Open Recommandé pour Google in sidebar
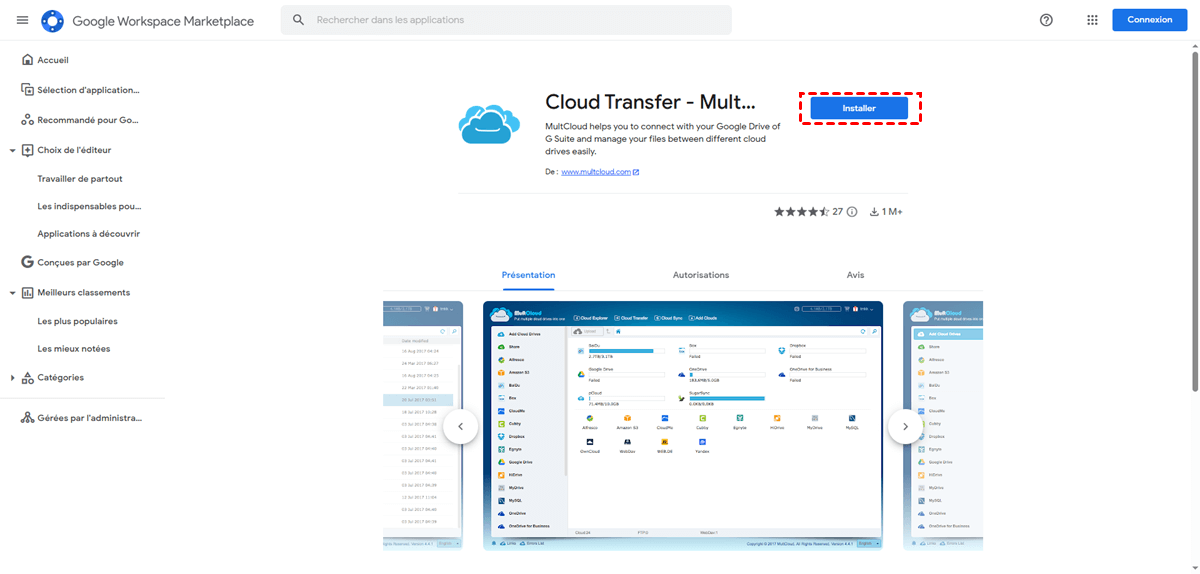The image size is (1200, 574). point(88,120)
